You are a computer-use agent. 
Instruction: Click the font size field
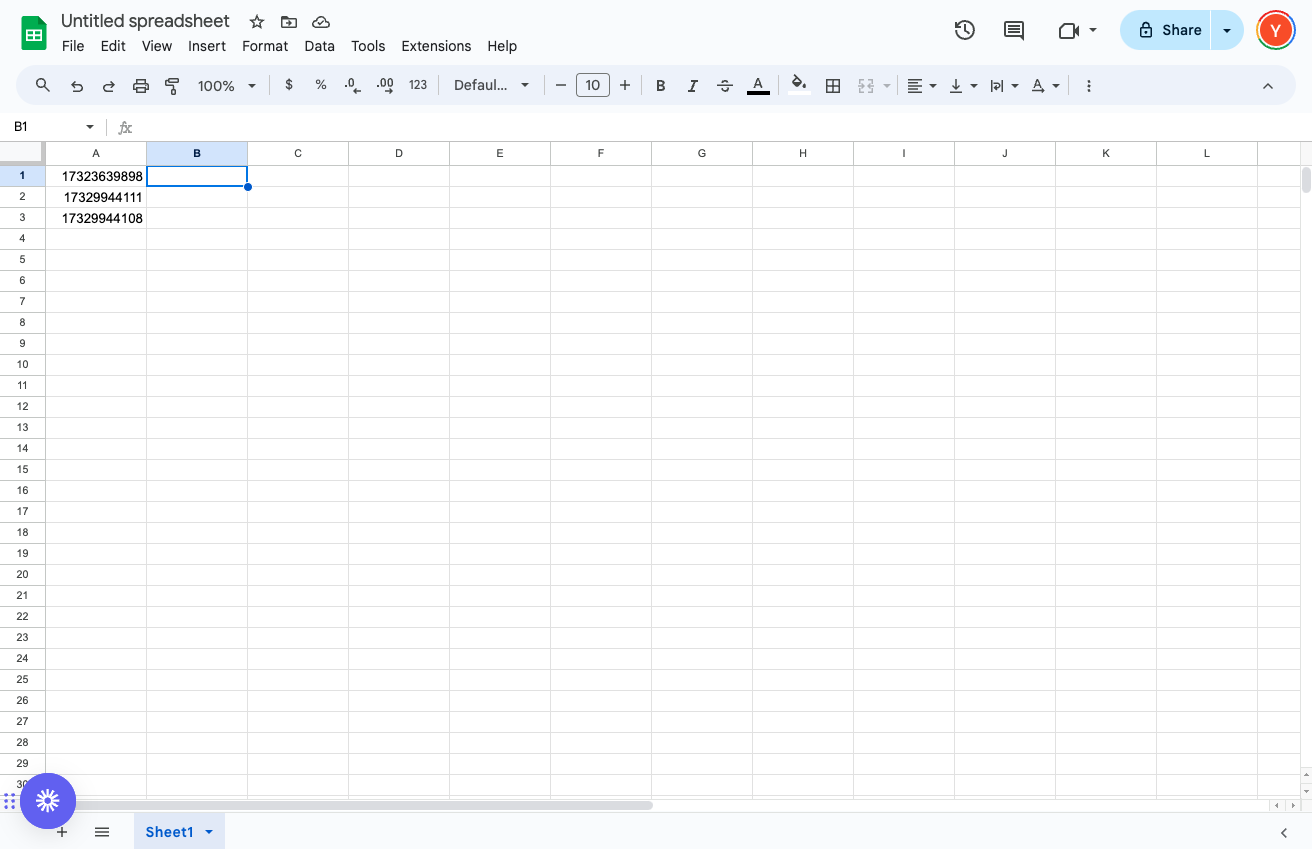[593, 86]
